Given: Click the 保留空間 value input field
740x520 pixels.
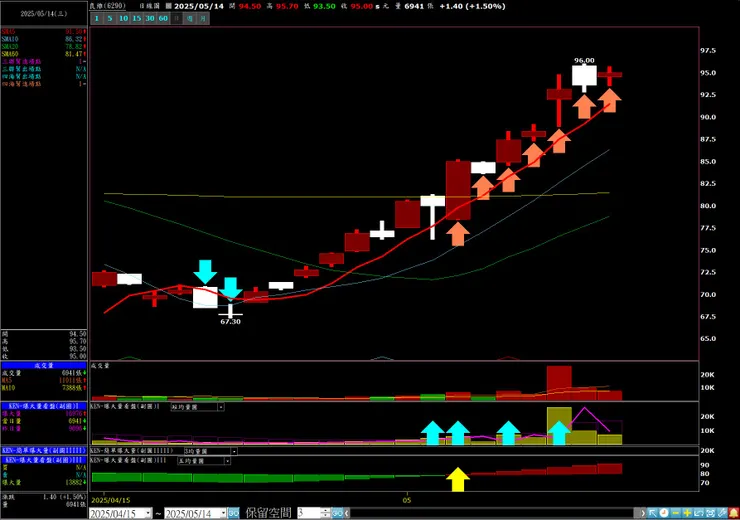Looking at the screenshot, I should click(x=309, y=513).
